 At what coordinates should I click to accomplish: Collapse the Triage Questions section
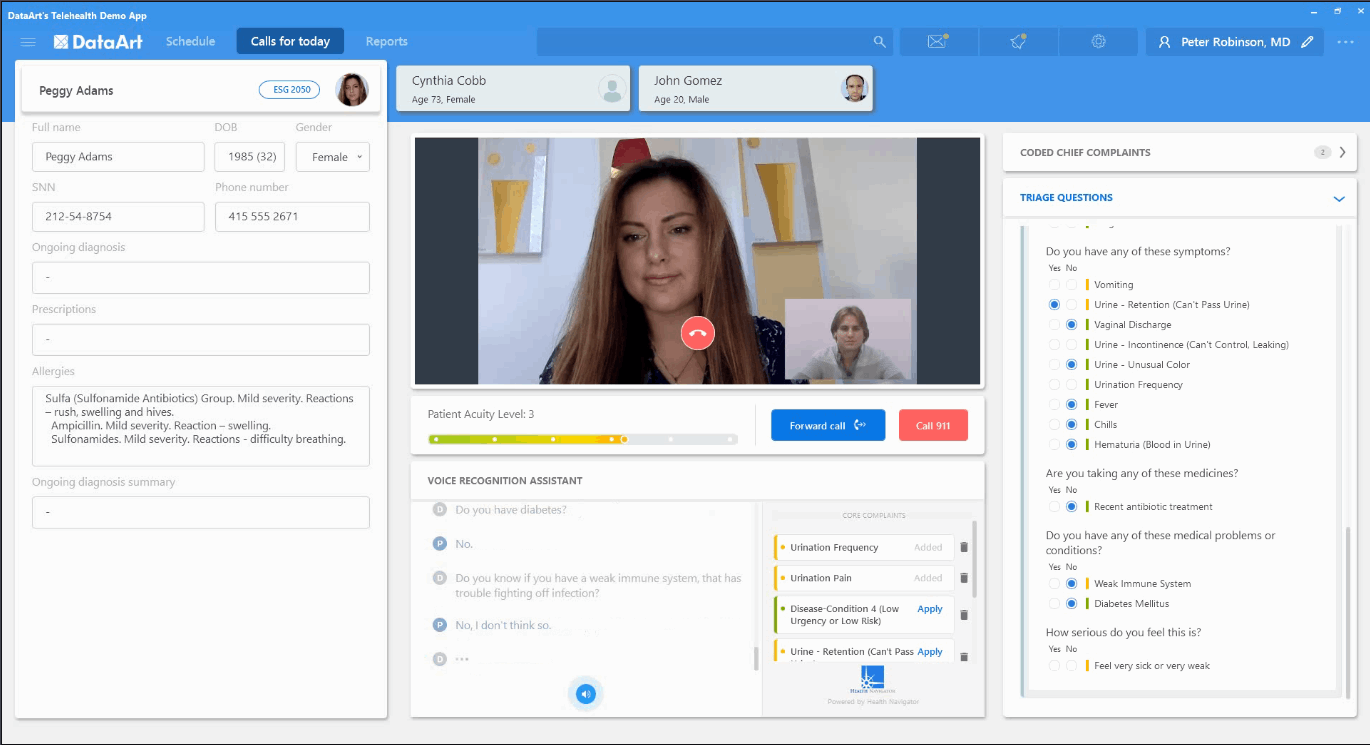1339,199
